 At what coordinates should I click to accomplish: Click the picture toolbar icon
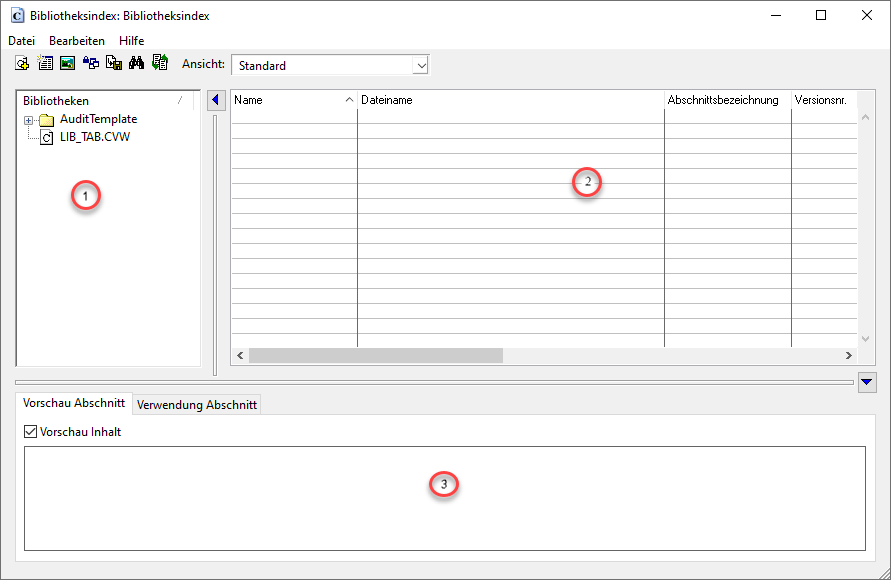(x=67, y=63)
